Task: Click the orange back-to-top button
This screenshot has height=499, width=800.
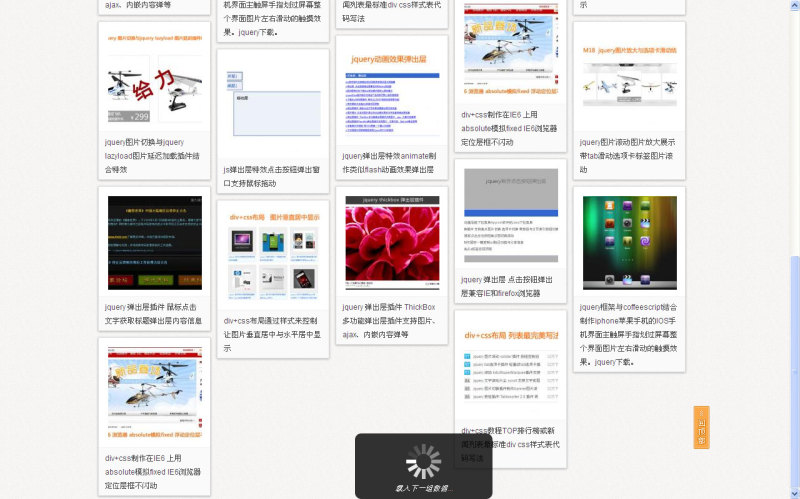Action: pyautogui.click(x=701, y=427)
